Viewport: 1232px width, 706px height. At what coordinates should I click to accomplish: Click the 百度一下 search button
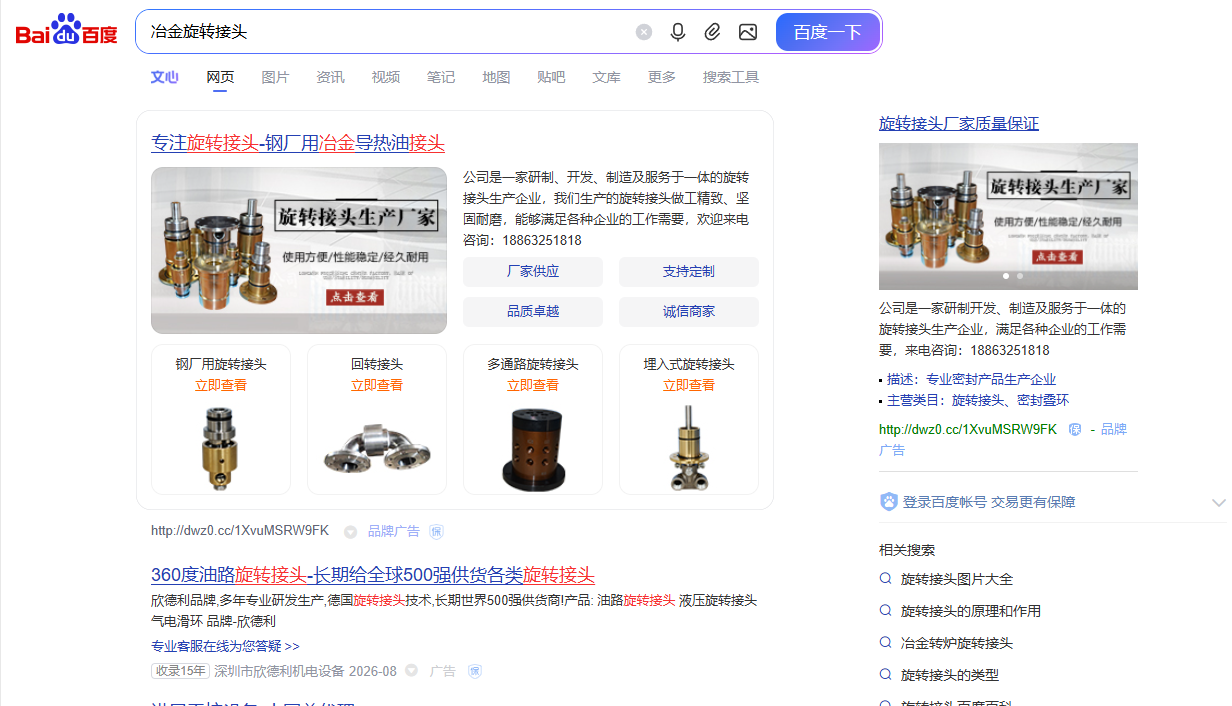coord(828,32)
